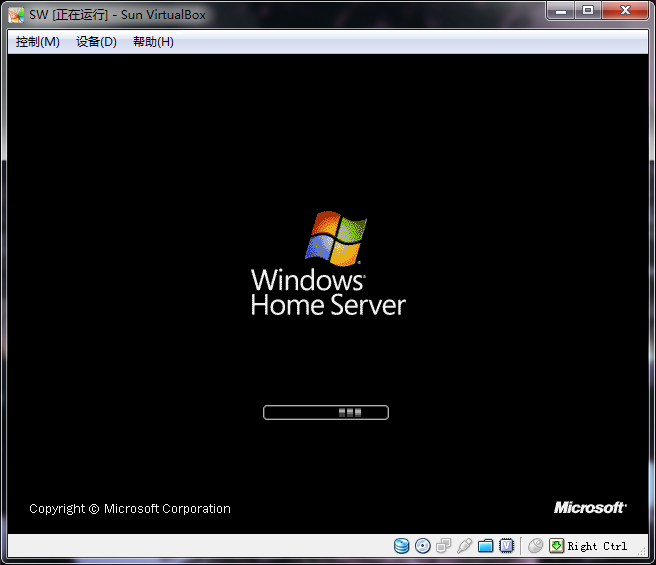Open the shared folders status icon
Screen dimensions: 656x565
point(485,546)
